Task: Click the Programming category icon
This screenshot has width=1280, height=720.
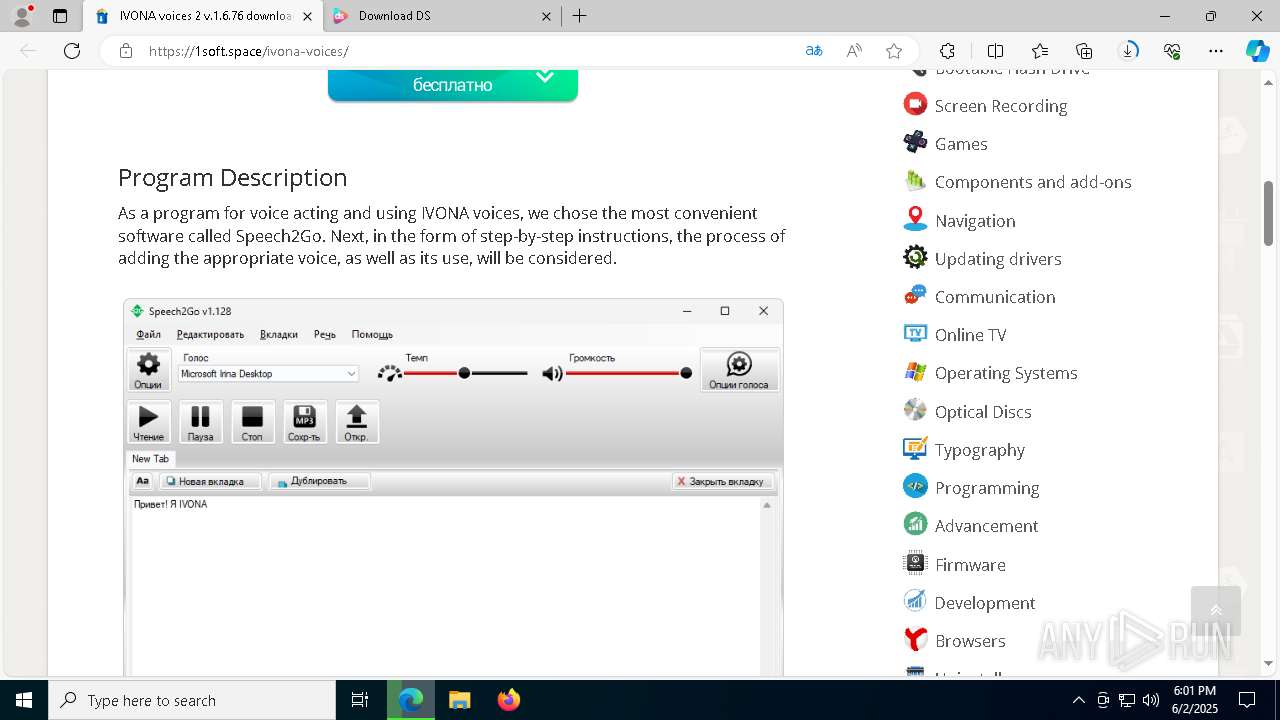Action: coord(915,486)
